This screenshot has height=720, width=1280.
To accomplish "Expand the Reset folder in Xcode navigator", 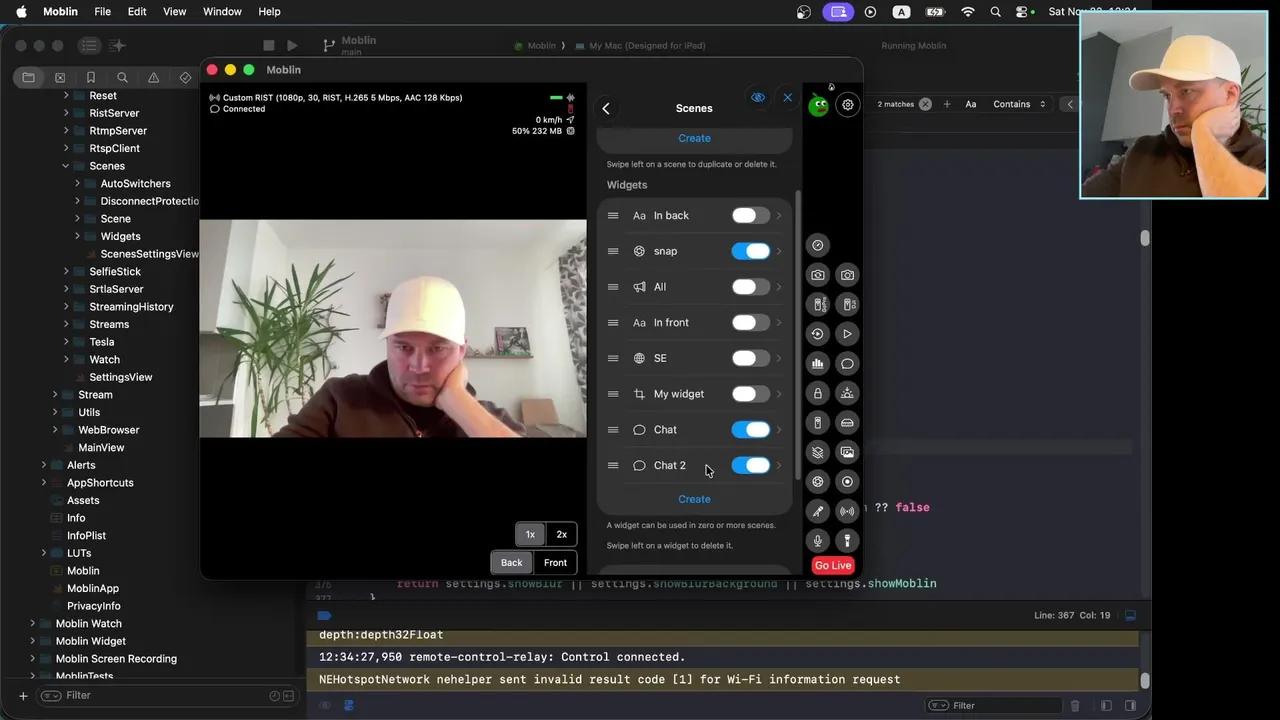I will coord(66,96).
